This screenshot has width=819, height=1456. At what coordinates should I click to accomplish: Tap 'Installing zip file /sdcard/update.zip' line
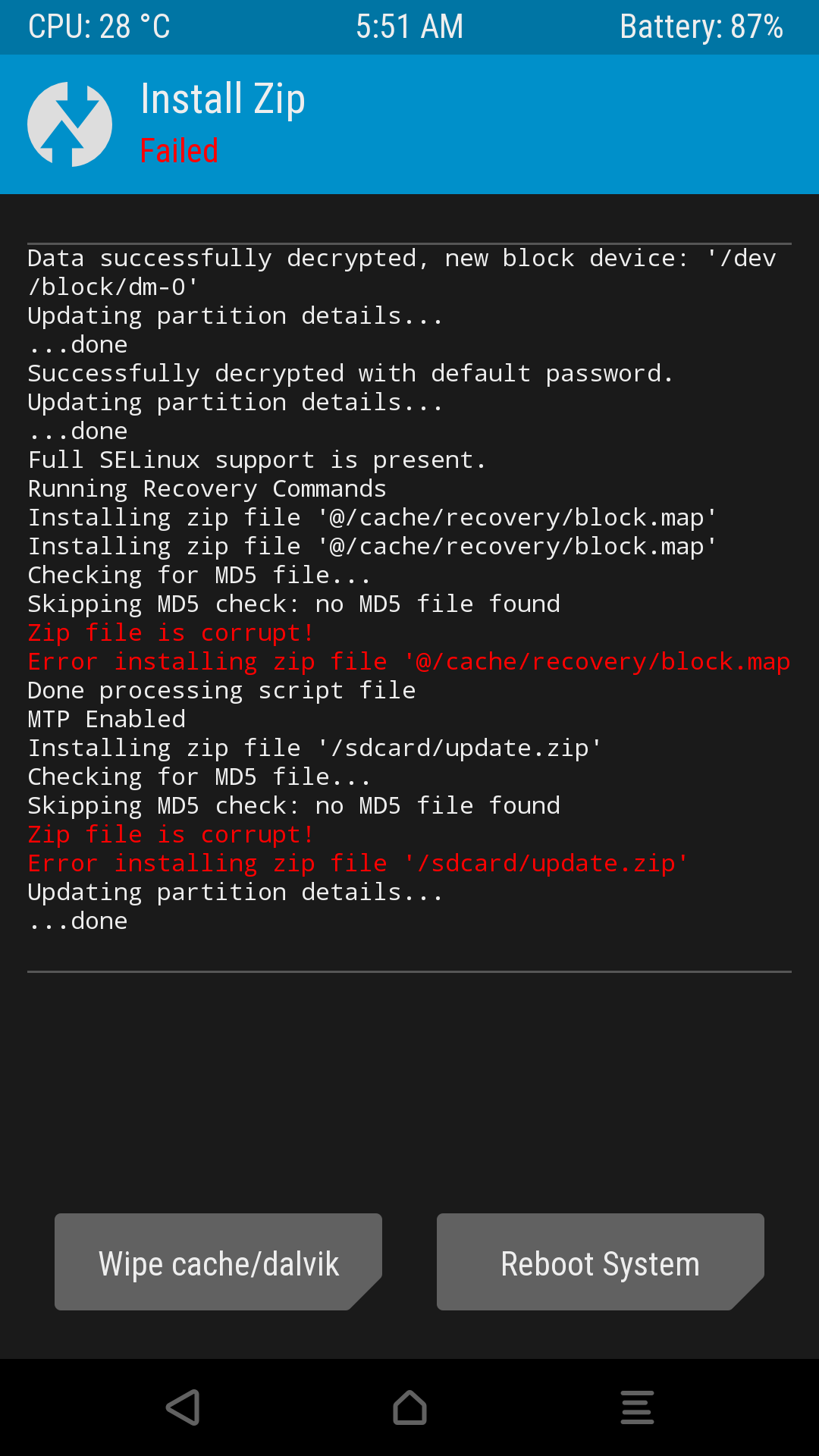tap(315, 748)
